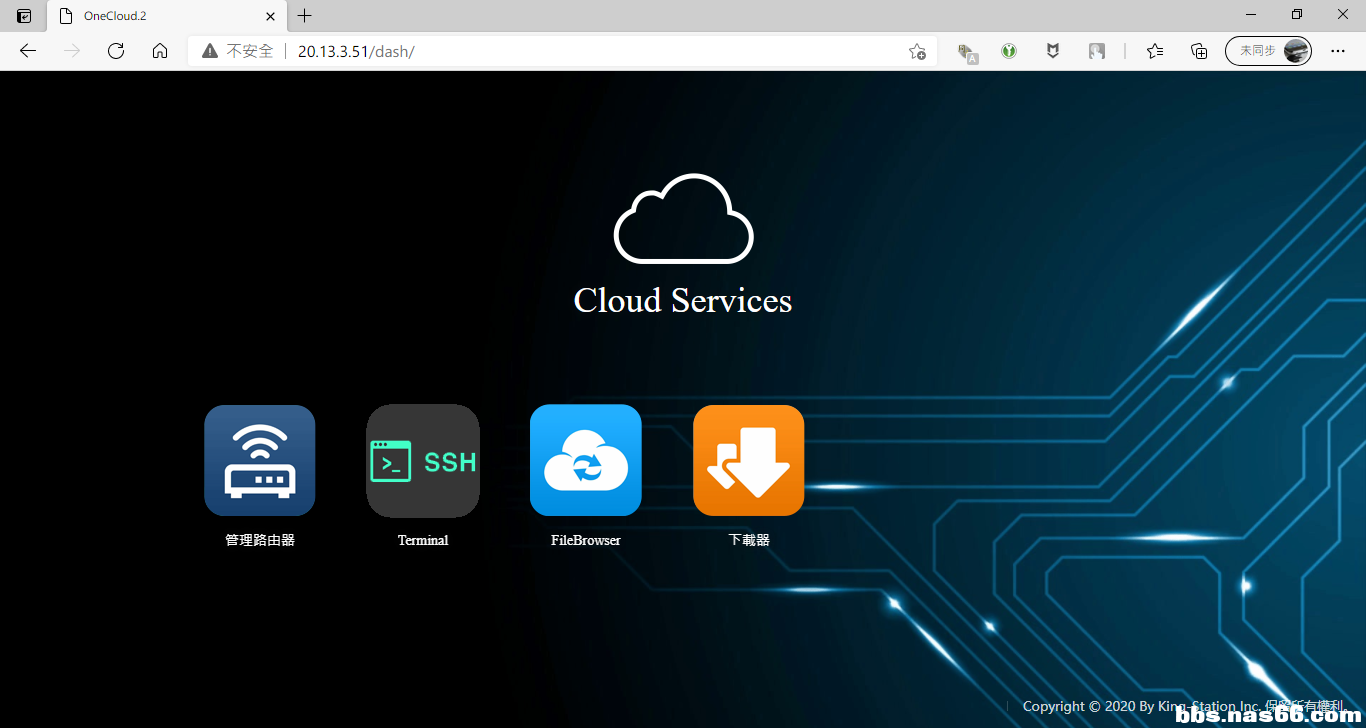Click the translate extension icon

point(966,52)
